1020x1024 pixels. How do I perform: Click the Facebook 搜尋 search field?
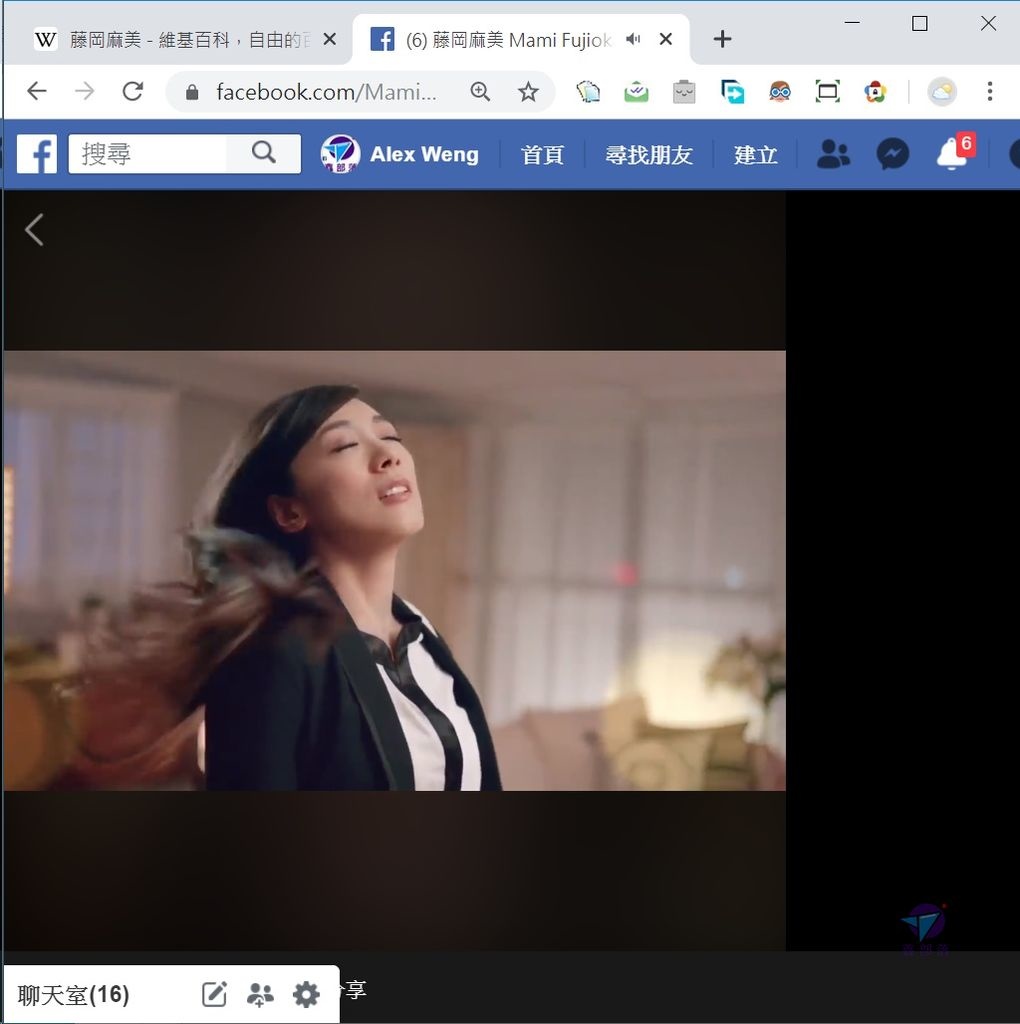tap(148, 154)
